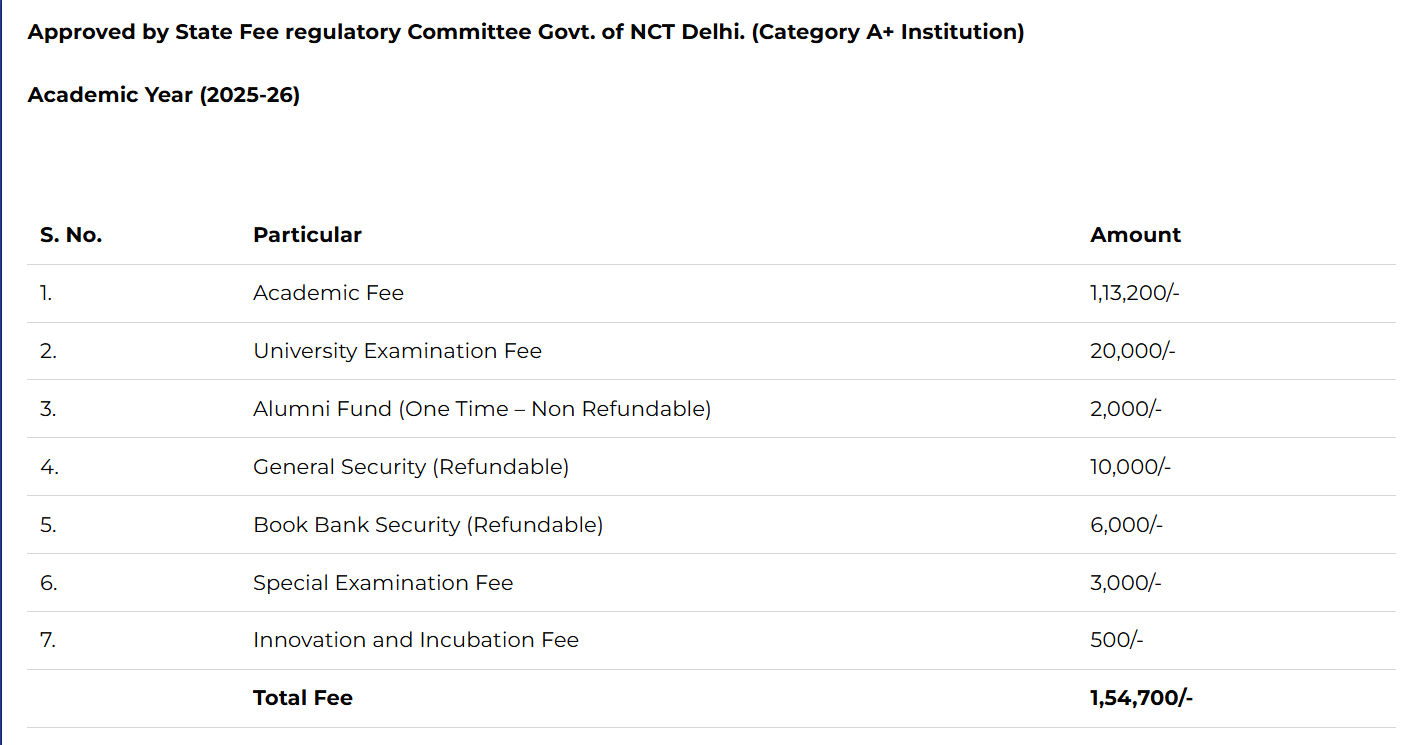Click the 1,13,200/- amount cell
The height and width of the screenshot is (745, 1419).
pos(1135,293)
